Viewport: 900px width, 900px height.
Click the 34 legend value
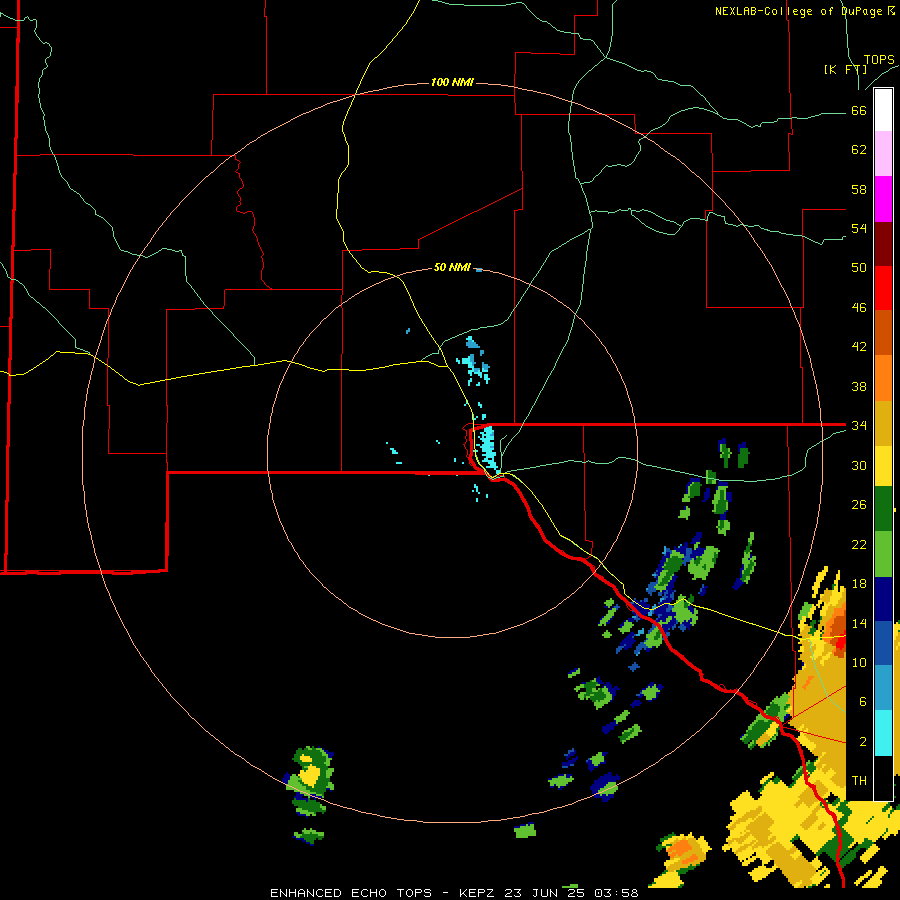pos(859,426)
